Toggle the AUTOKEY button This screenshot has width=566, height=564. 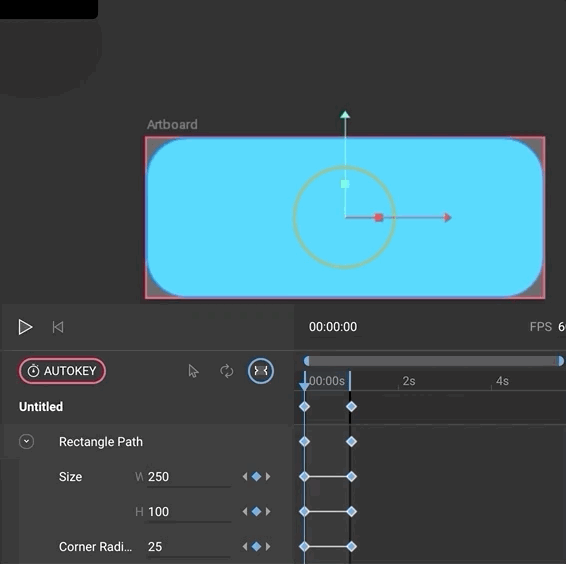pos(62,370)
